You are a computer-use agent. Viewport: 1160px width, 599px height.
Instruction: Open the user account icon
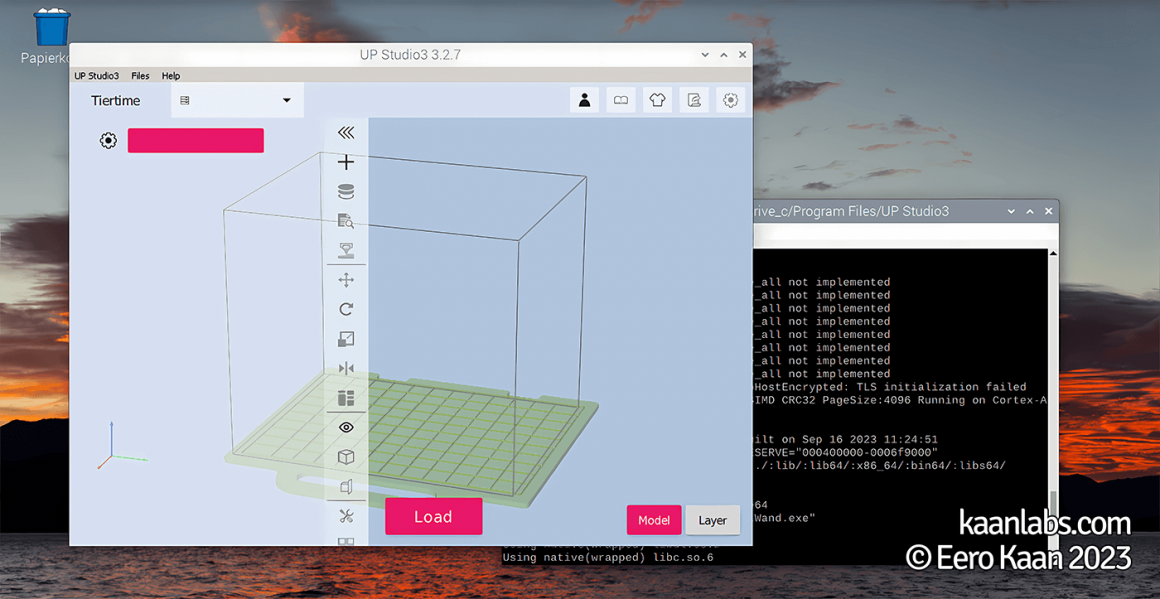(x=585, y=100)
